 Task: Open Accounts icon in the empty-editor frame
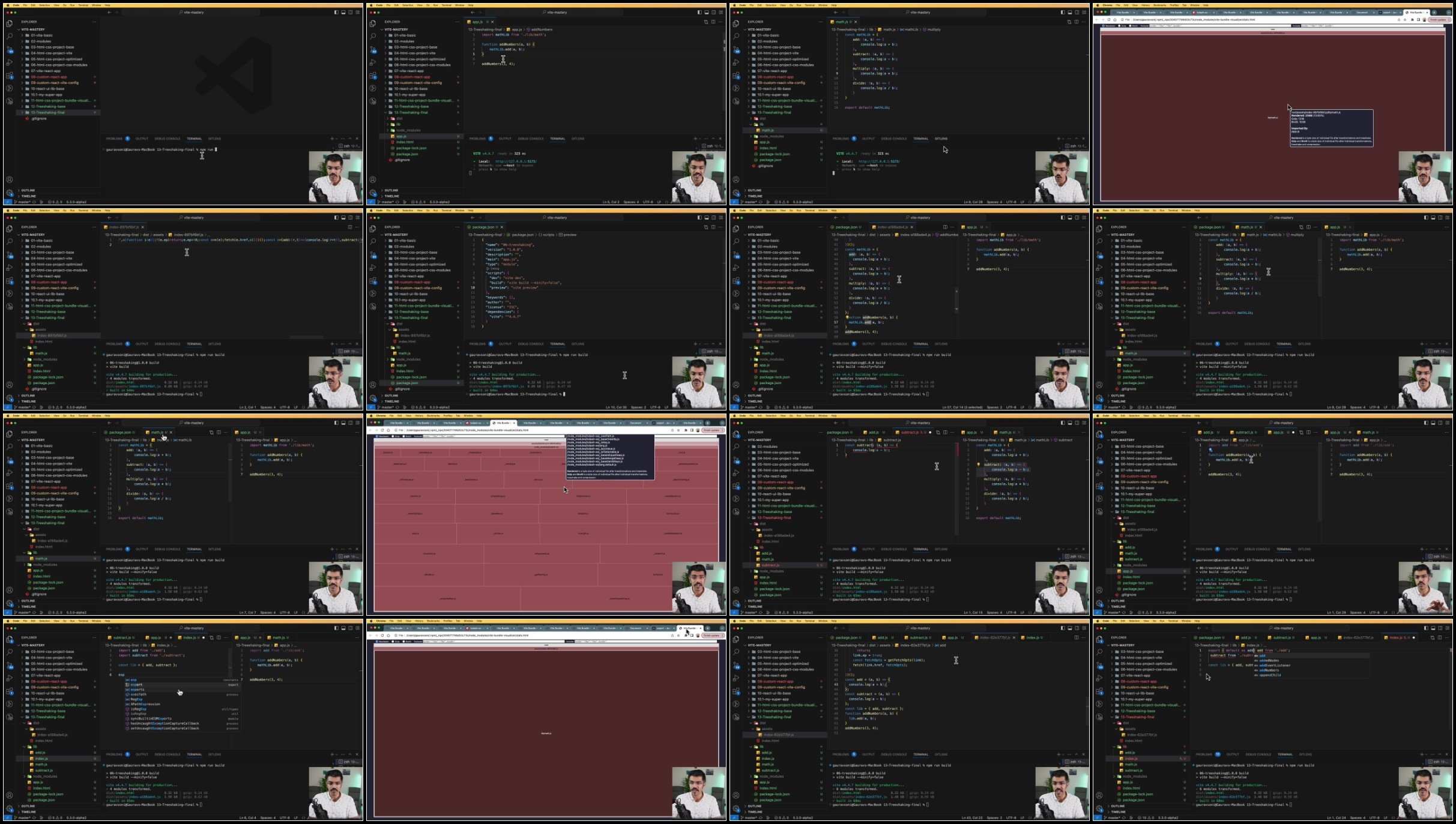[10, 179]
